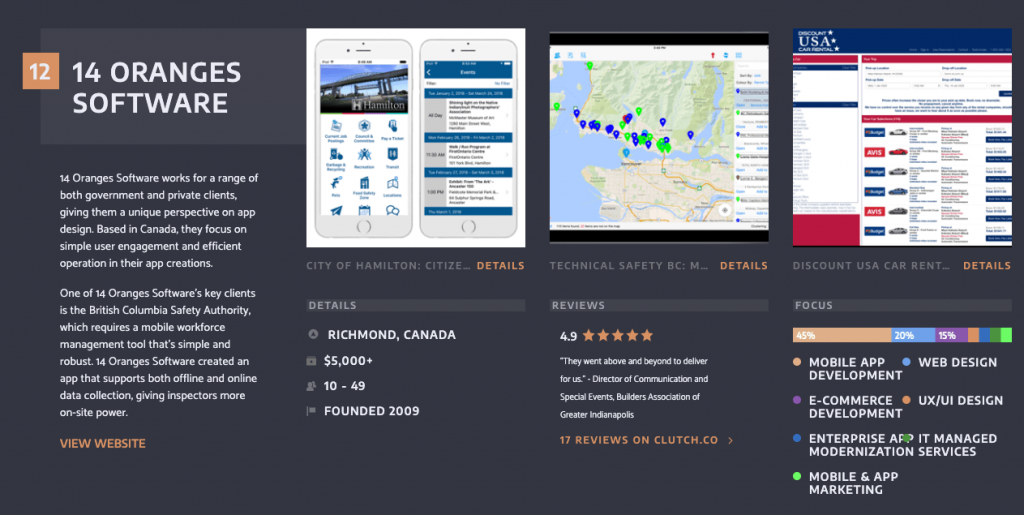
Task: Click the E-Commerce Development legend dot
Action: pyautogui.click(x=797, y=400)
